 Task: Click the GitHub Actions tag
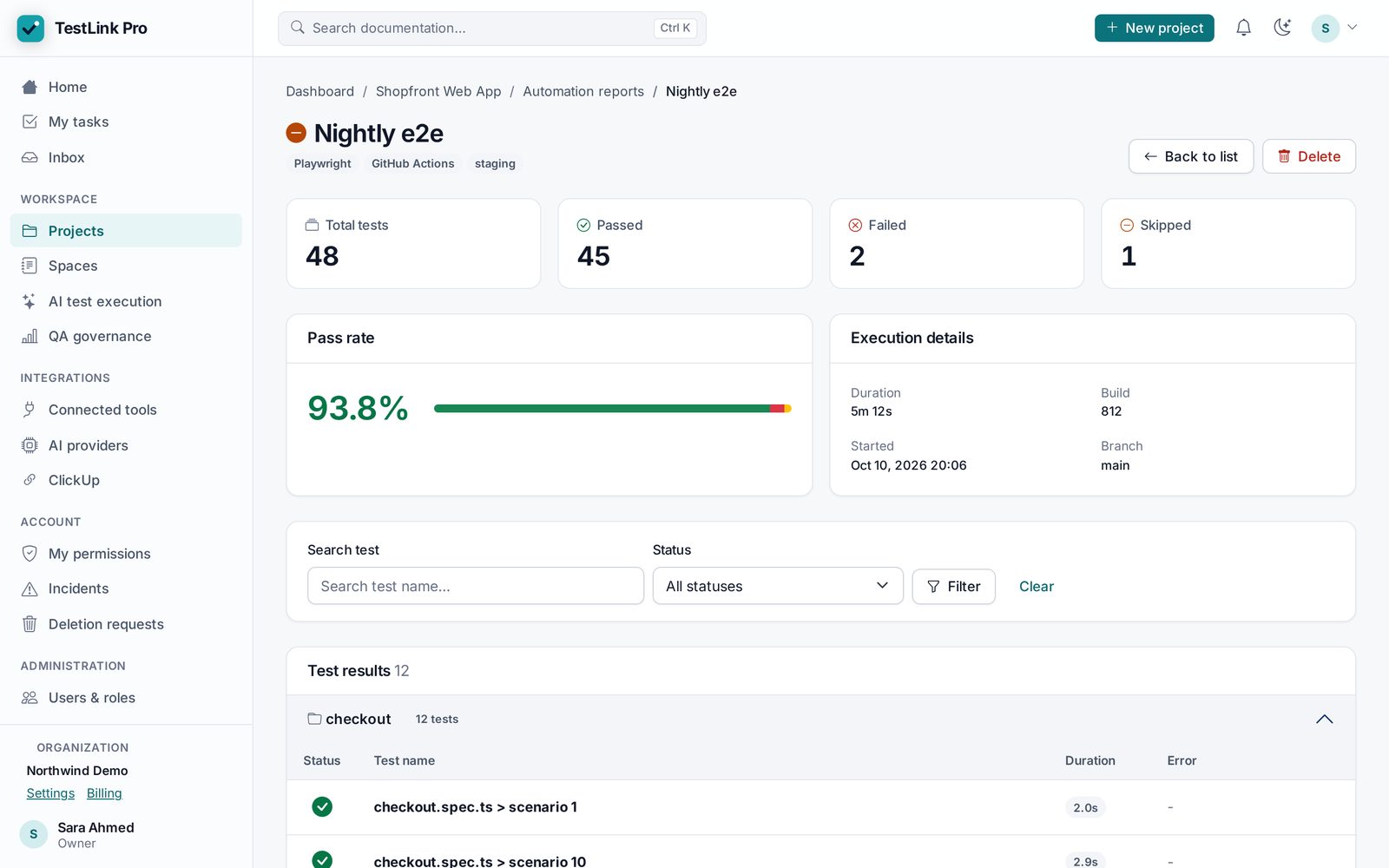point(413,163)
